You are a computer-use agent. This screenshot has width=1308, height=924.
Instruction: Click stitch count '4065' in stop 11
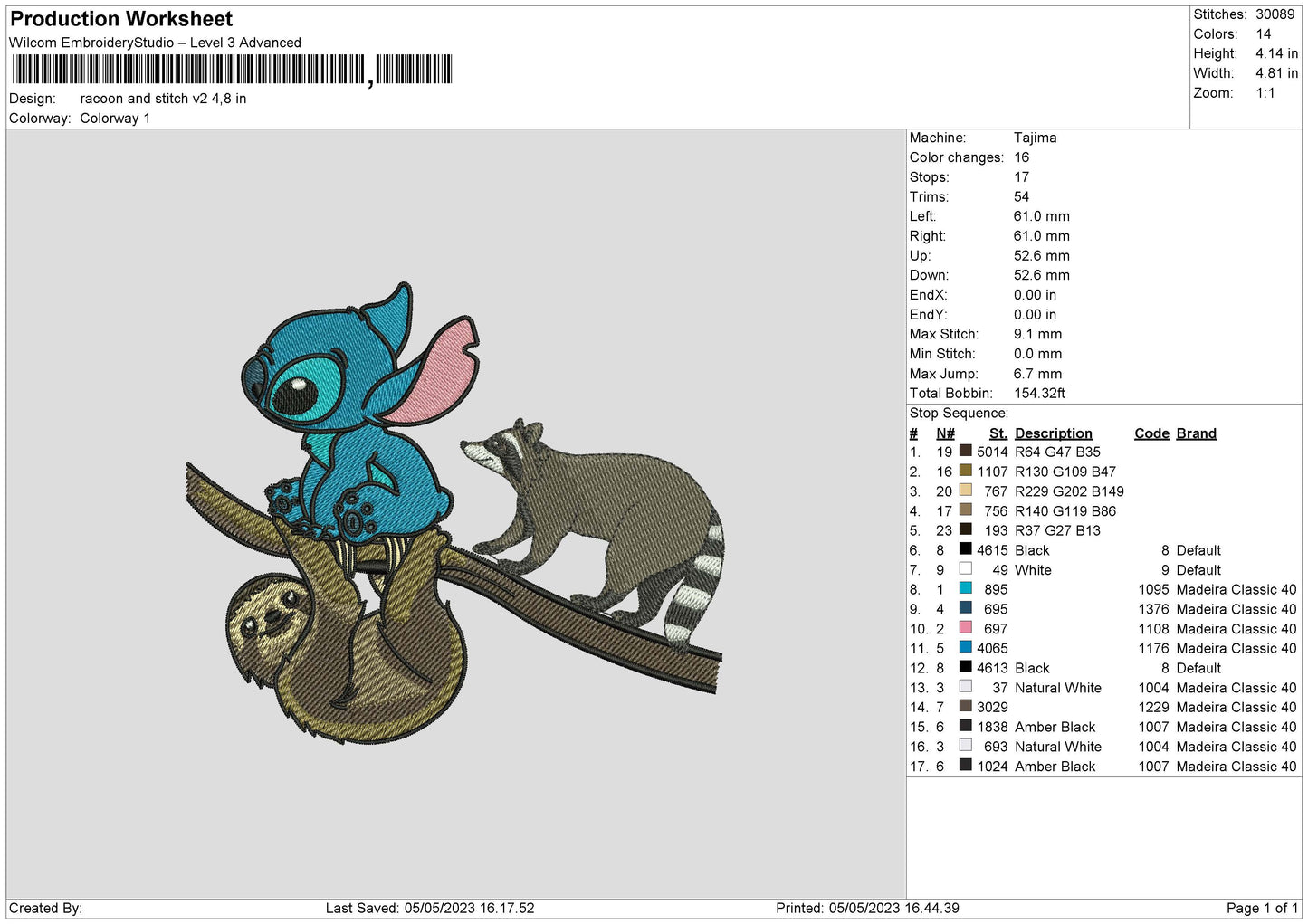pos(992,648)
